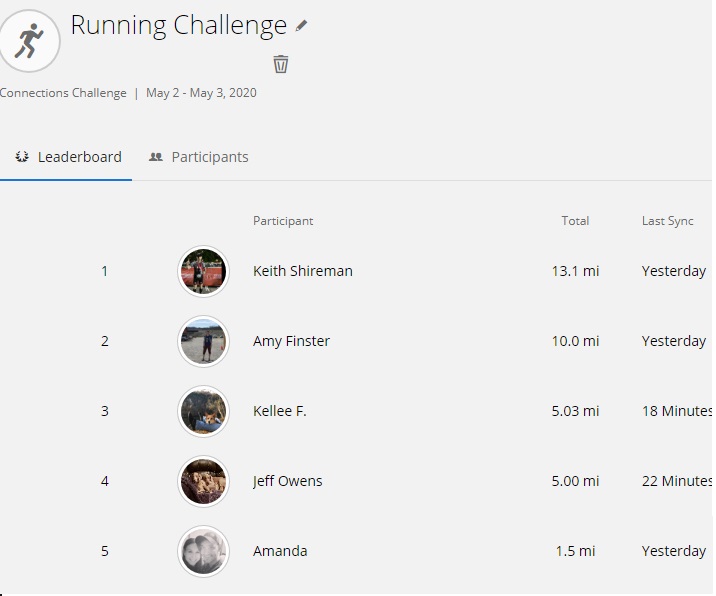The width and height of the screenshot is (716, 596).
Task: Click Jeff Owens's profile avatar
Action: (203, 481)
